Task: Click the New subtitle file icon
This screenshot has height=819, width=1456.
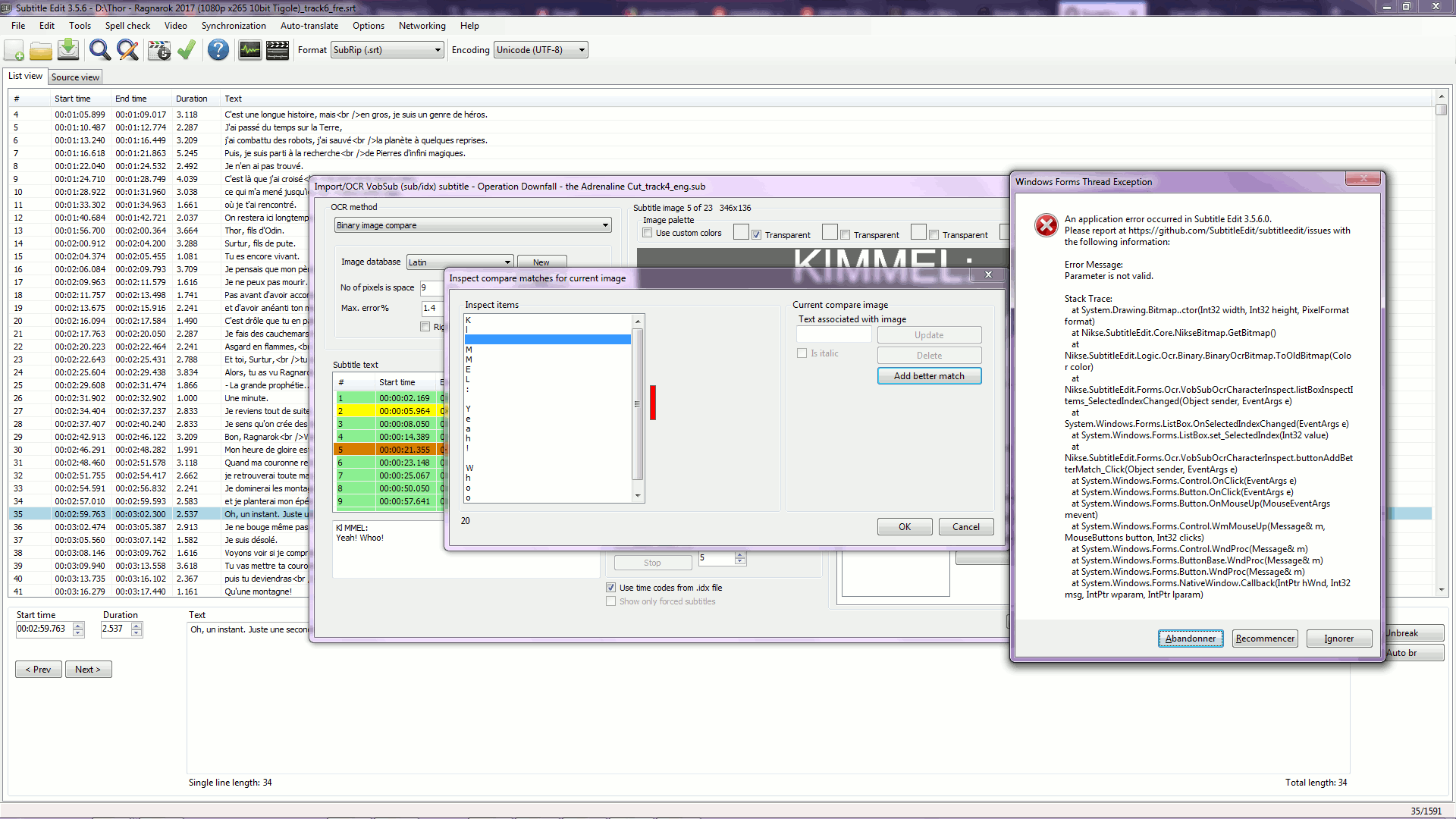Action: 14,51
